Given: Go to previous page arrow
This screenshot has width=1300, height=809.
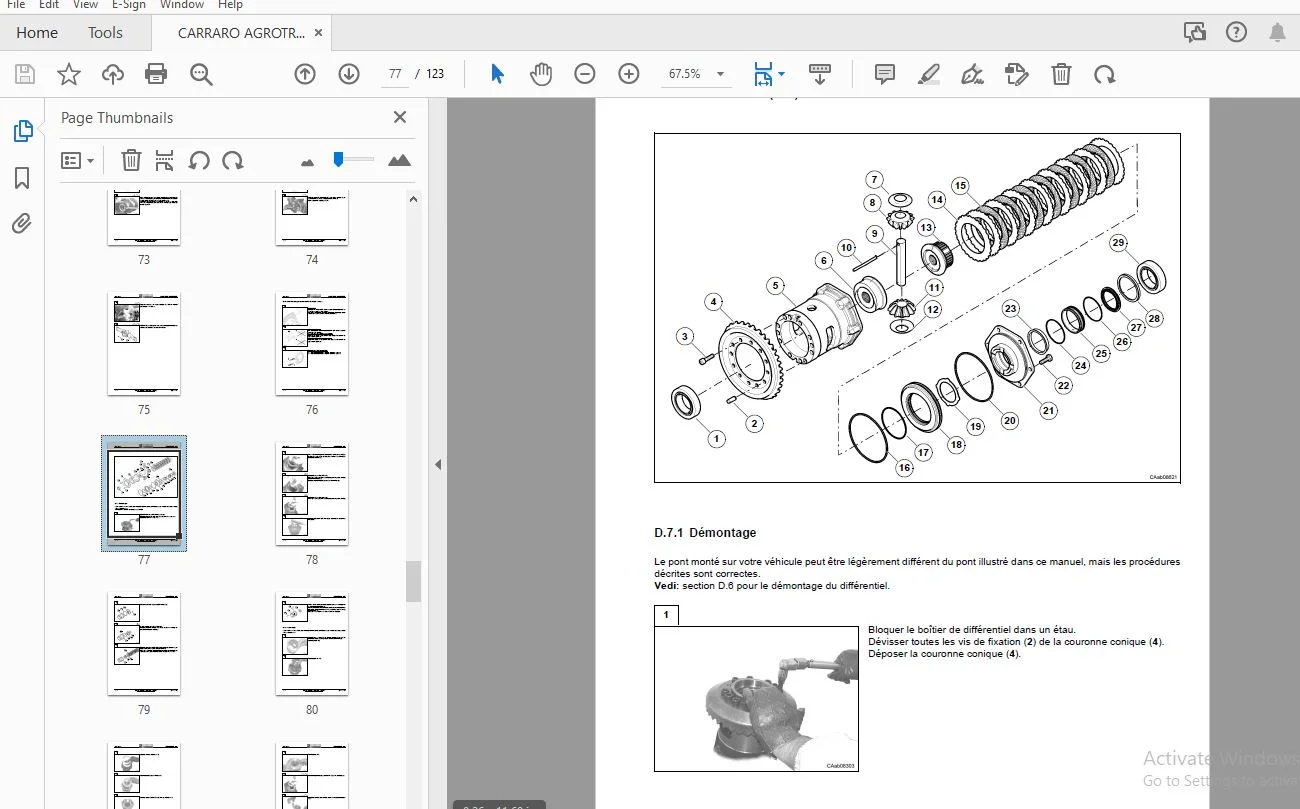Looking at the screenshot, I should click(305, 74).
